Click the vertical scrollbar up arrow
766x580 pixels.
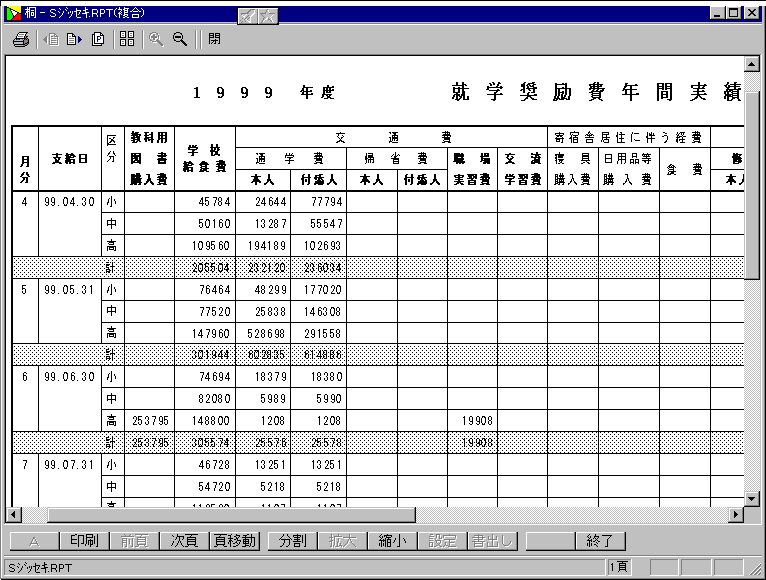point(752,65)
